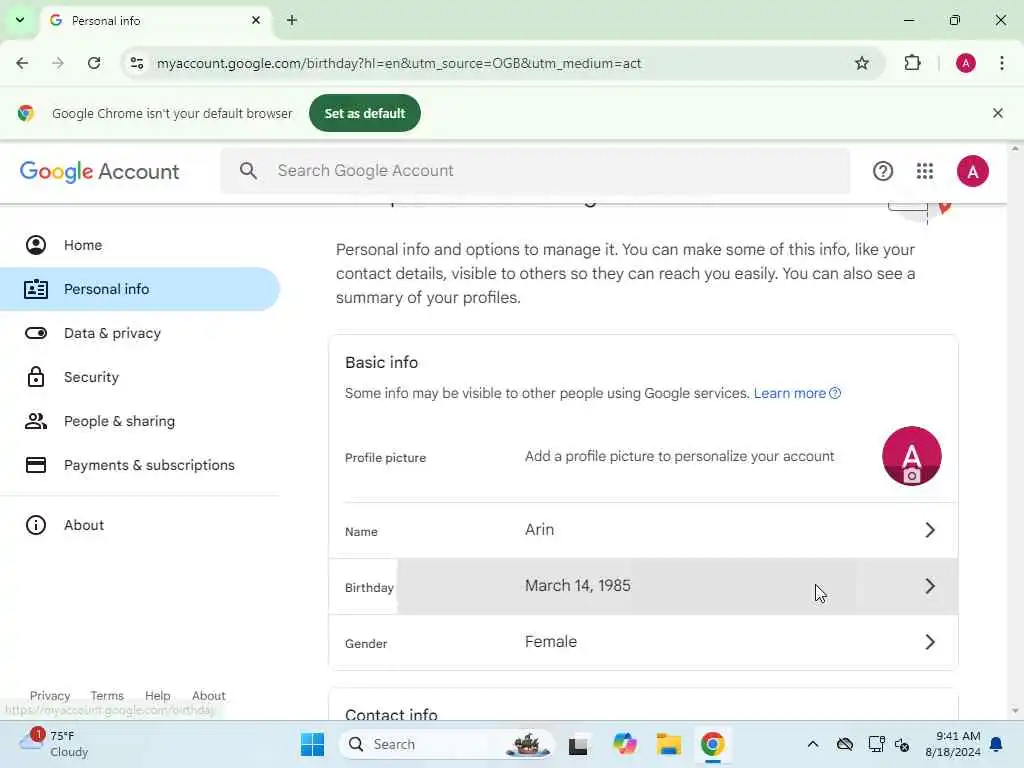Viewport: 1024px width, 768px height.
Task: Click the gender value Female
Action: pyautogui.click(x=551, y=642)
